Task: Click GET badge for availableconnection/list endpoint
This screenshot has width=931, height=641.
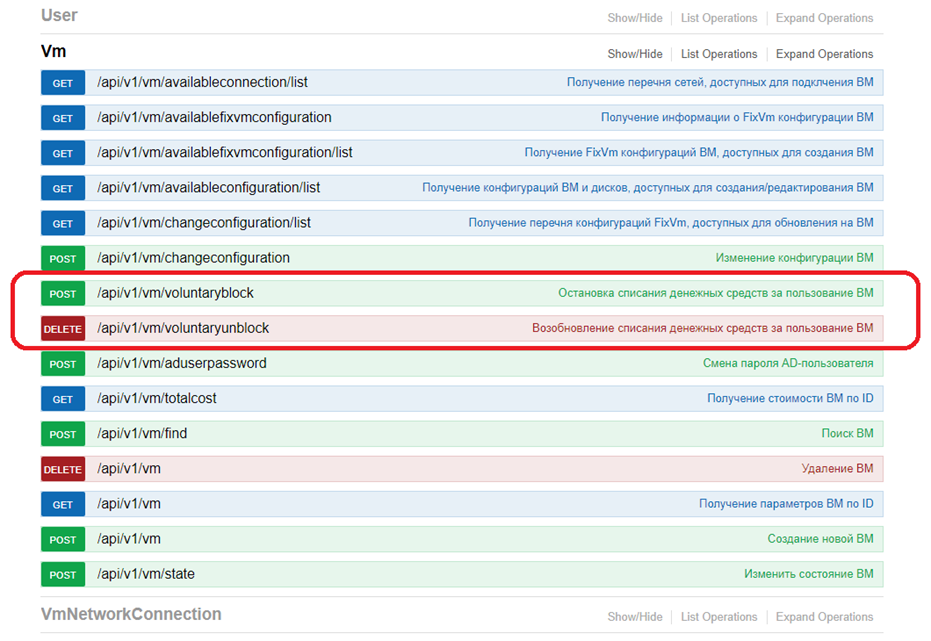Action: [63, 83]
